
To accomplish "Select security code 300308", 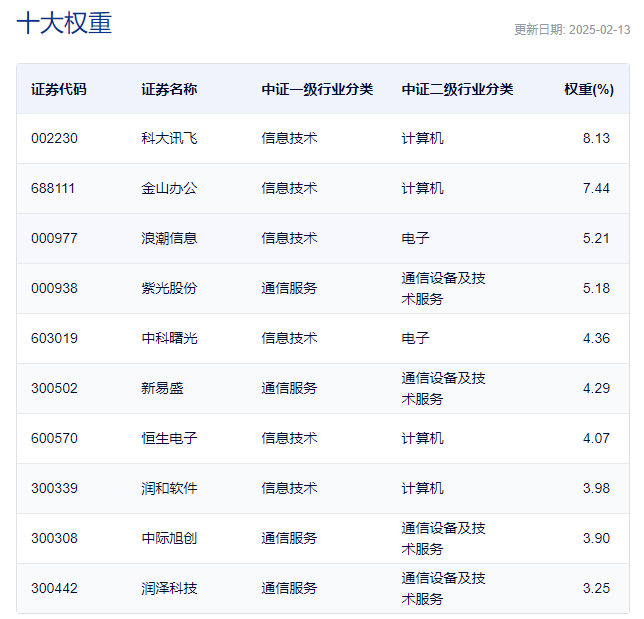I will tap(54, 538).
